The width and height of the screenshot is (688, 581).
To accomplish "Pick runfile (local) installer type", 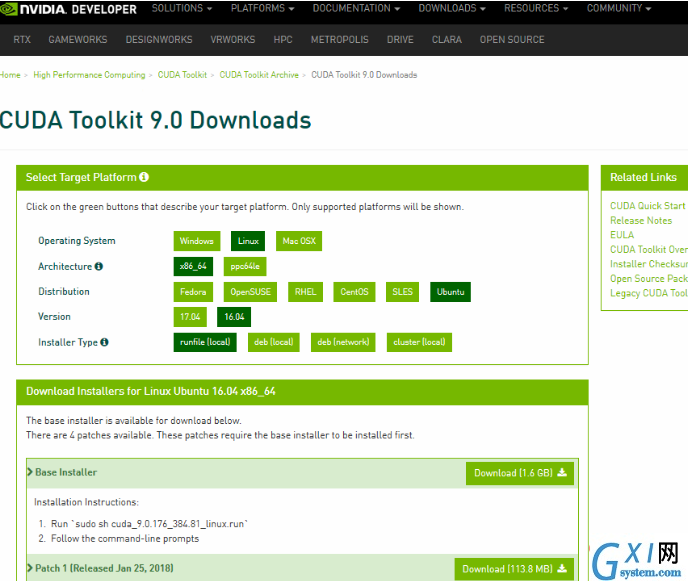I will [x=205, y=342].
